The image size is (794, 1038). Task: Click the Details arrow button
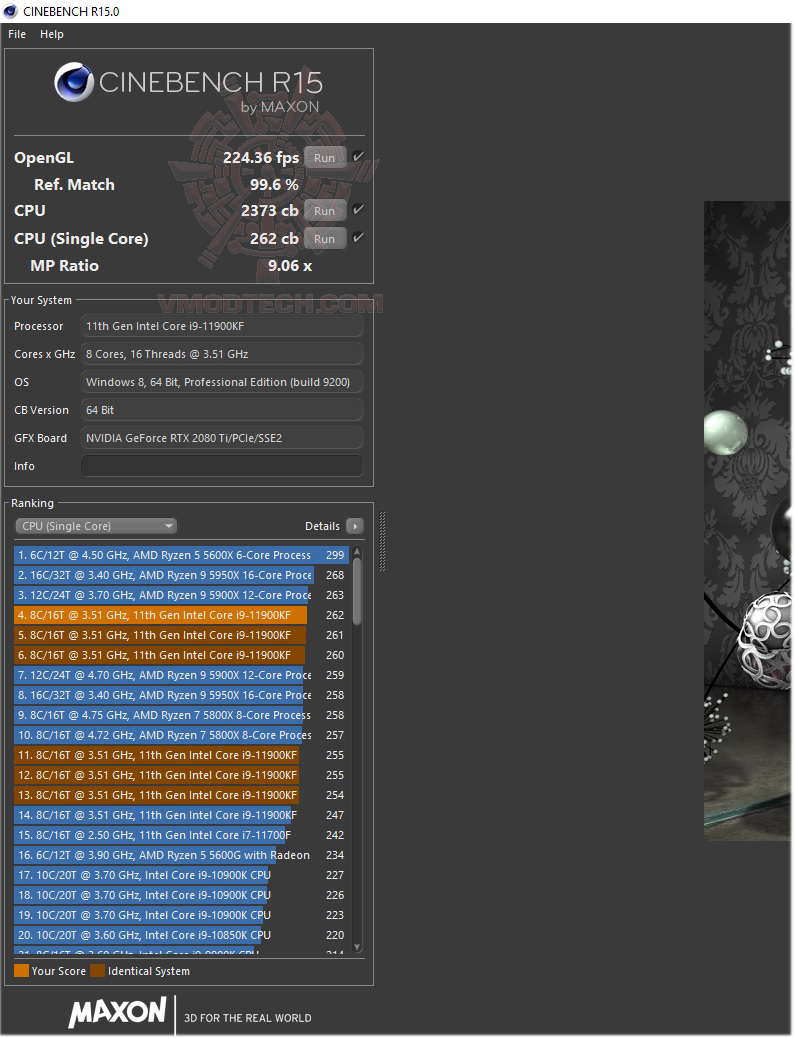(355, 526)
